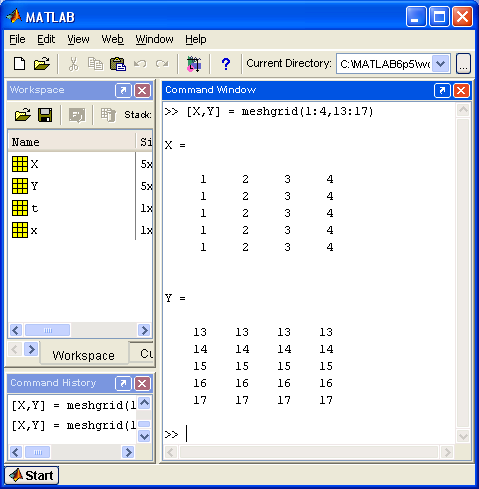Viewport: 479px width, 489px height.
Task: Click the Paste clipboard icon
Action: click(118, 64)
